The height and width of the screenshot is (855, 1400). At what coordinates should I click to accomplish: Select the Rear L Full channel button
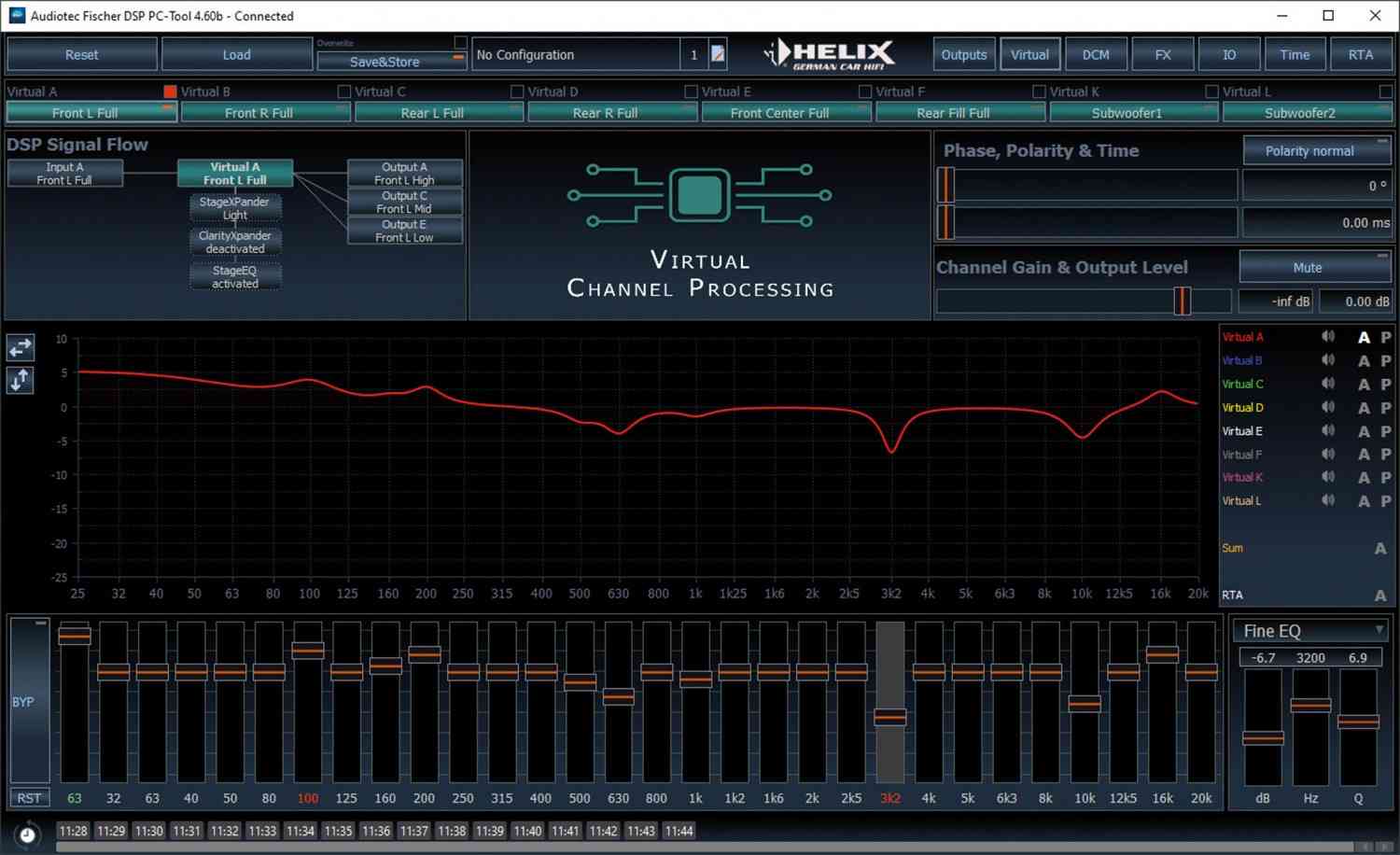[439, 113]
